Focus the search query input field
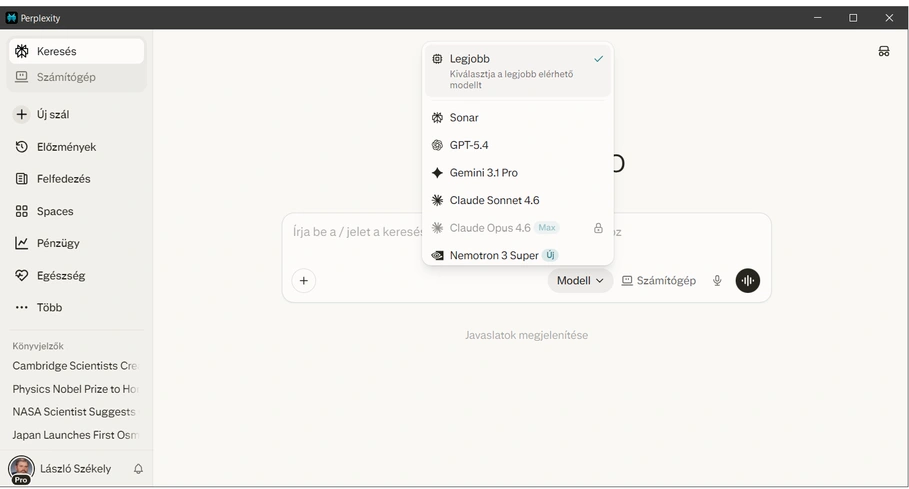The width and height of the screenshot is (909, 489). tap(526, 232)
